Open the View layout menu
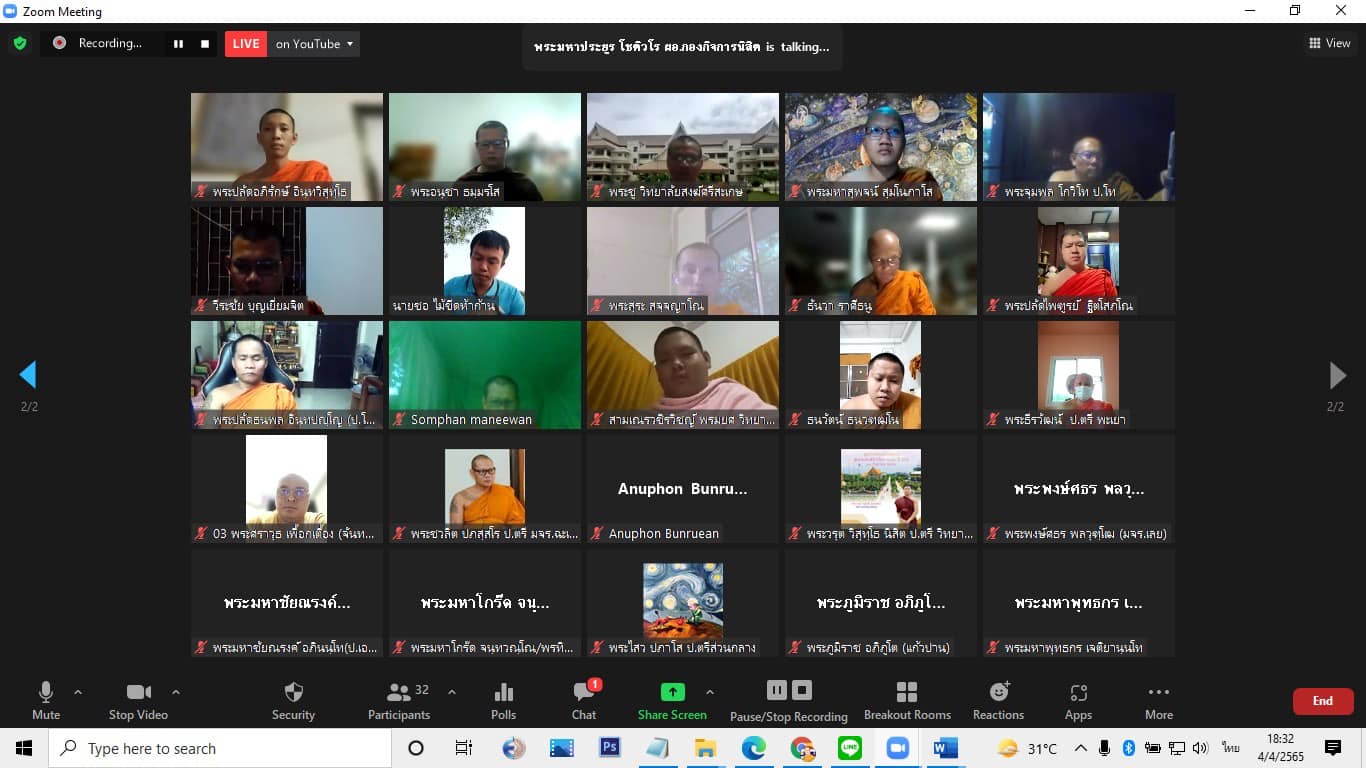 click(x=1329, y=43)
